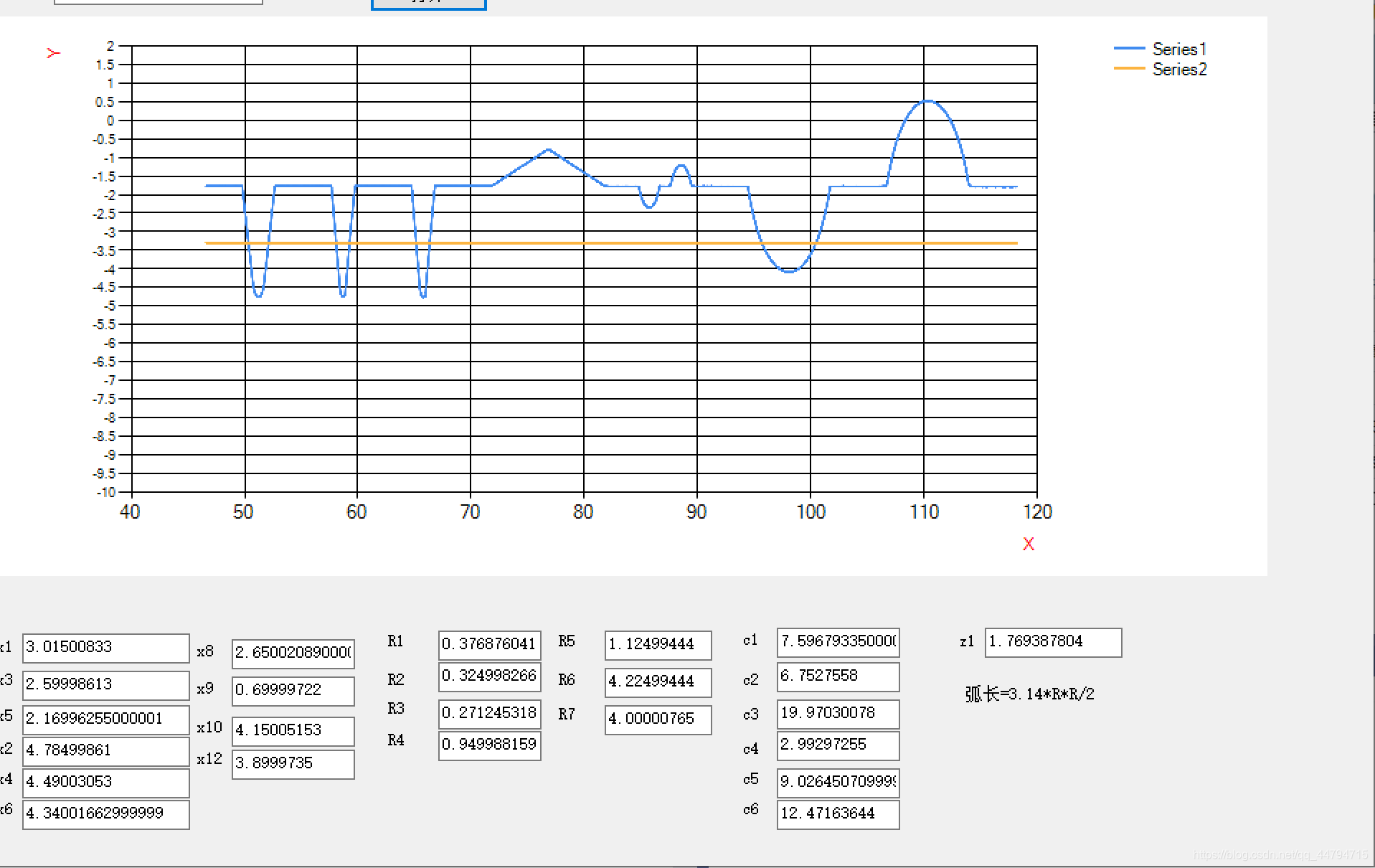This screenshot has height=868, width=1375.
Task: Click the c5 input field
Action: point(838,783)
